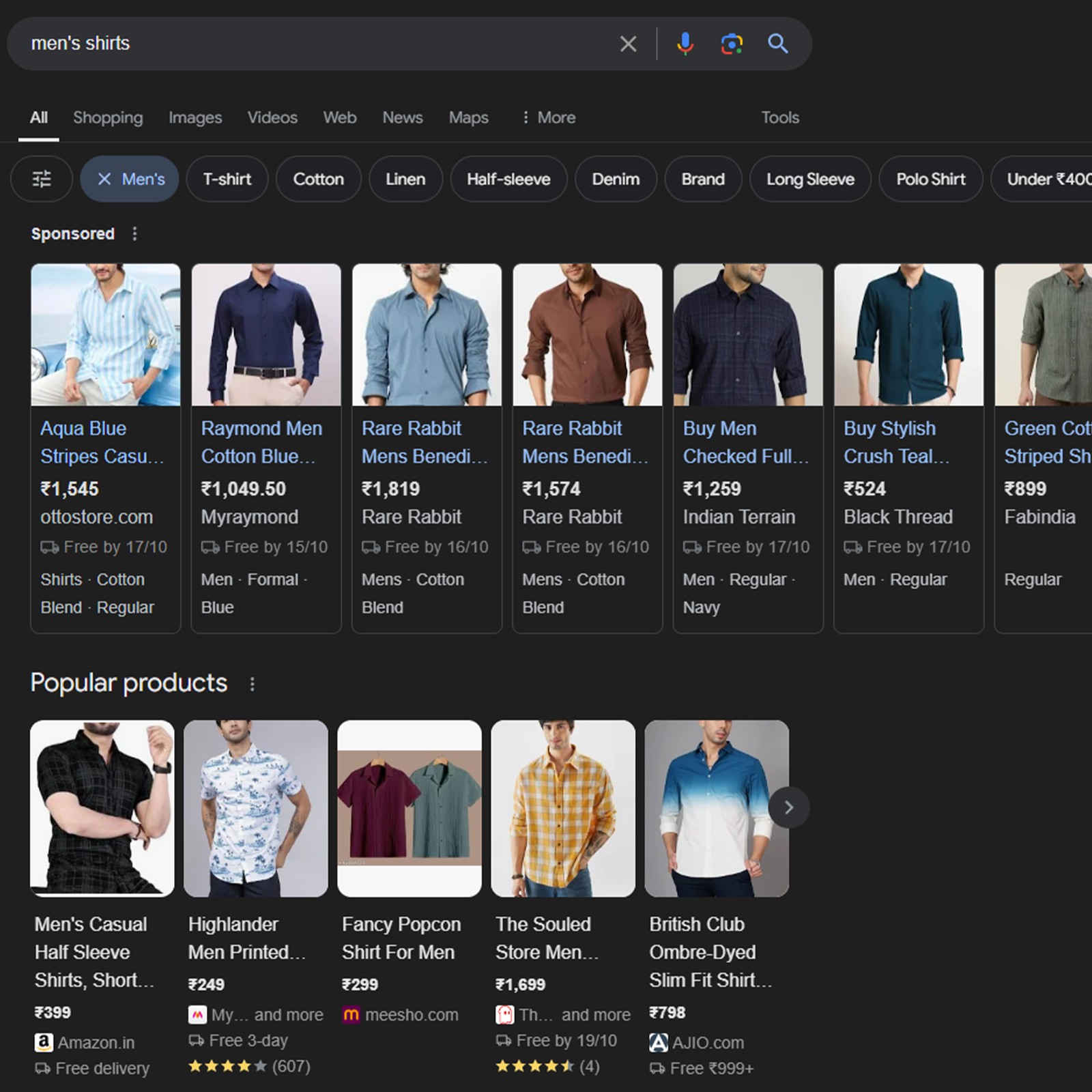The width and height of the screenshot is (1092, 1092).
Task: Switch to the Images tab
Action: [x=195, y=117]
